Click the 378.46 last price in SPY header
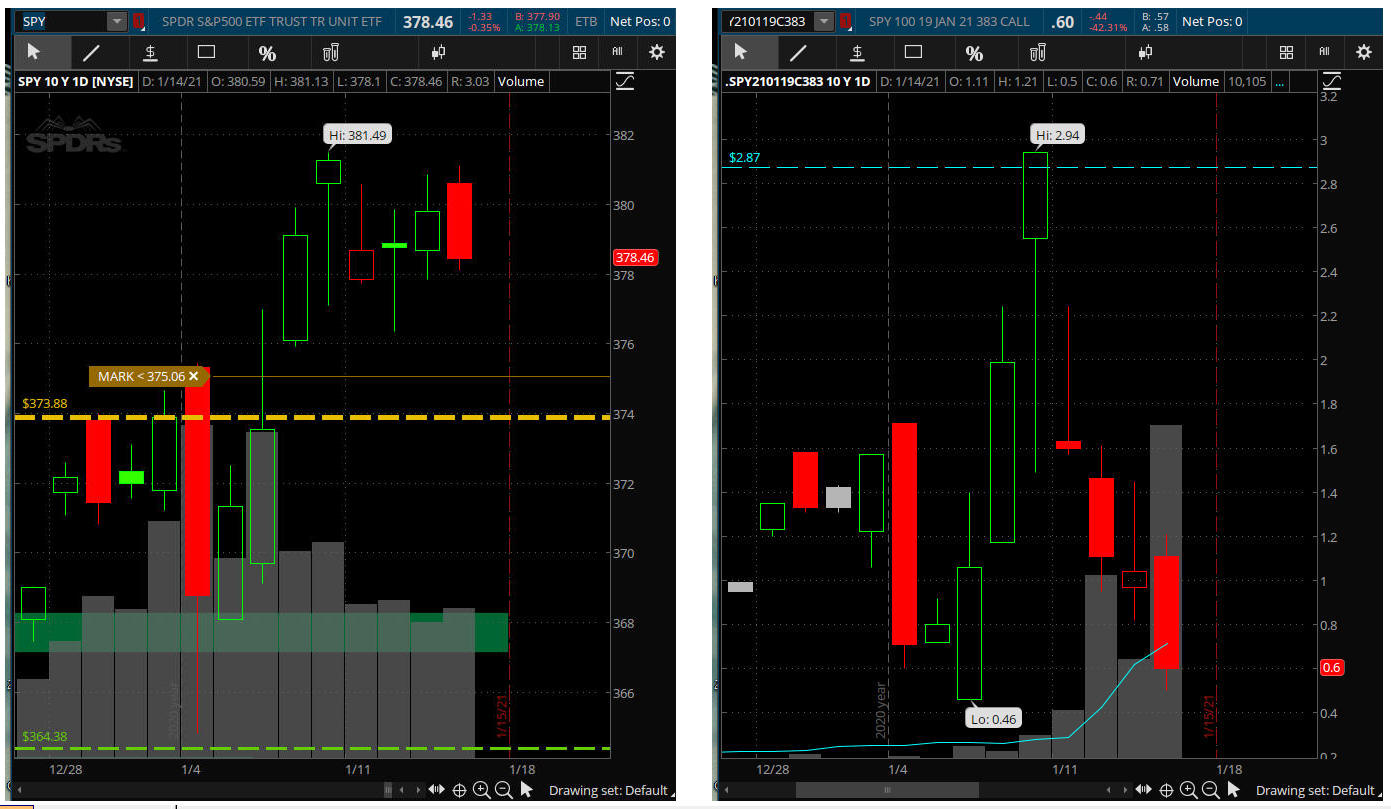The width and height of the screenshot is (1391, 809). [428, 21]
